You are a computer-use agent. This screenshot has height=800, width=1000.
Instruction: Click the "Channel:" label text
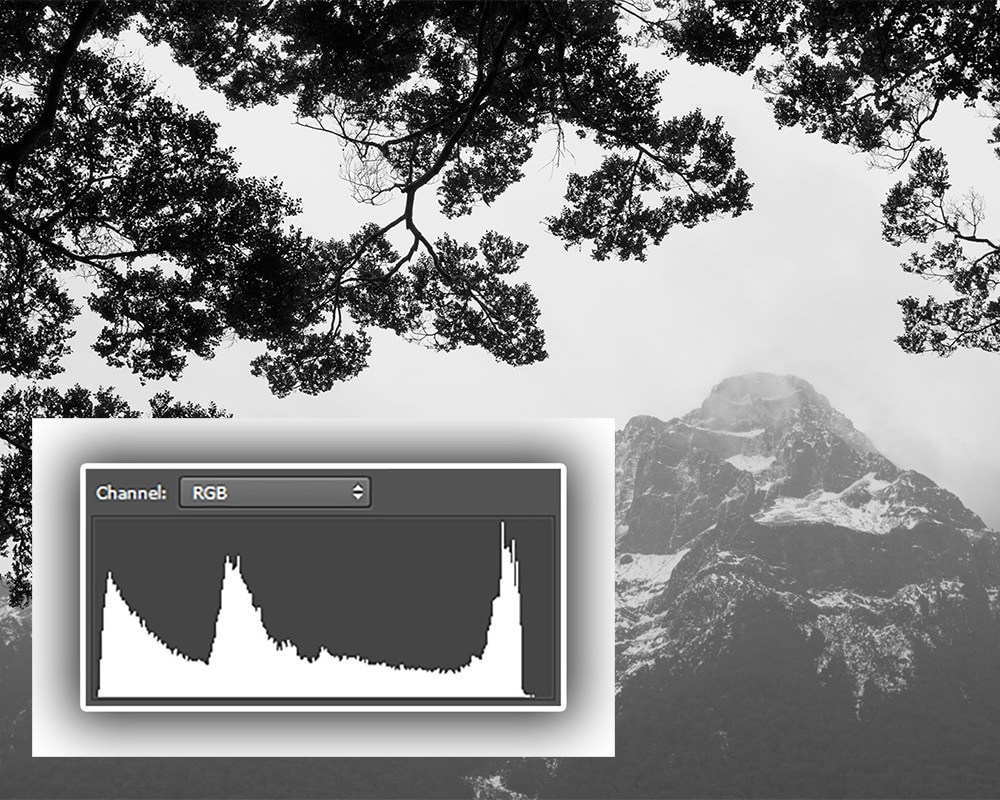click(x=131, y=493)
